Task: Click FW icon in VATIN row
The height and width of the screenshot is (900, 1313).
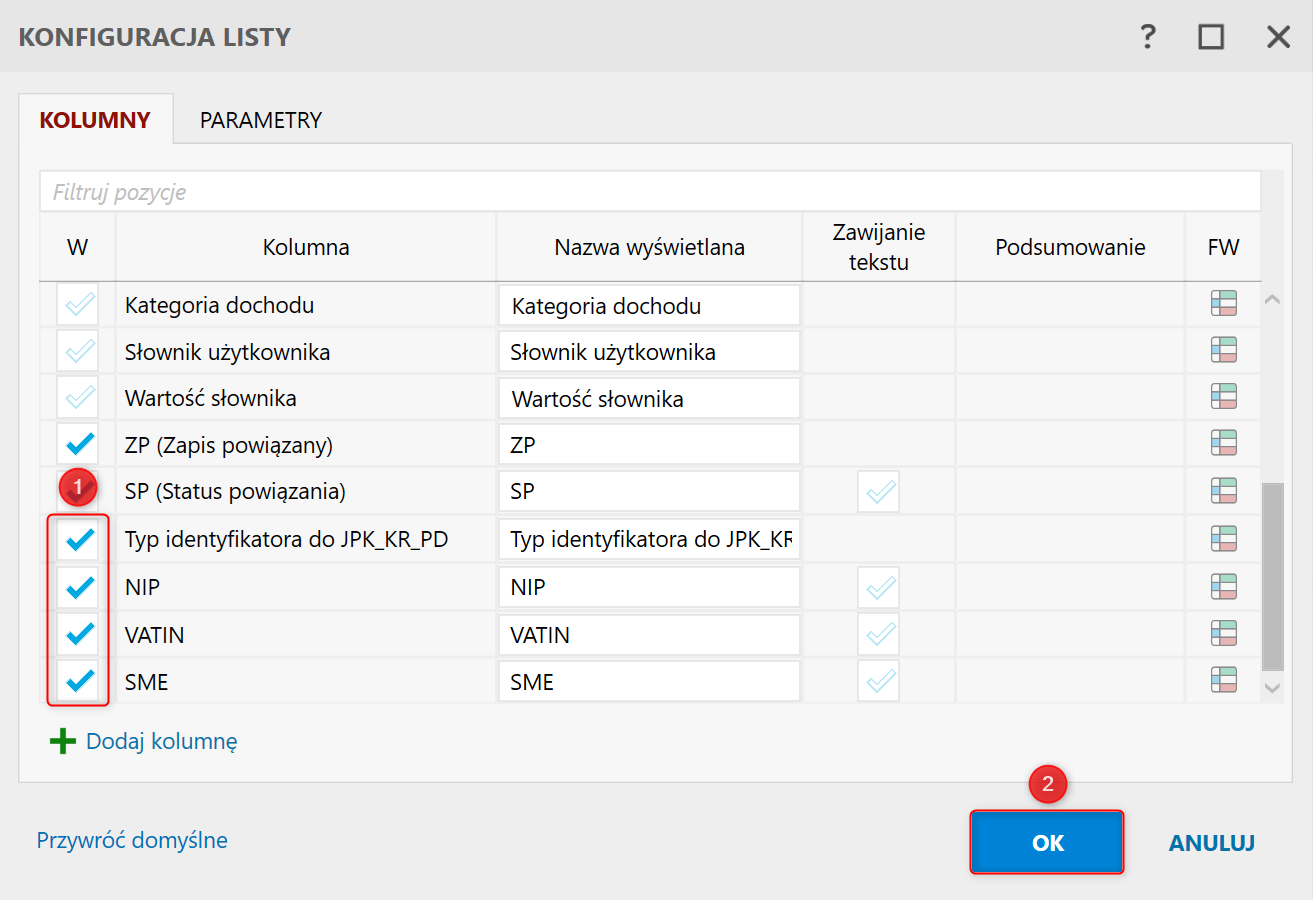Action: 1223,633
